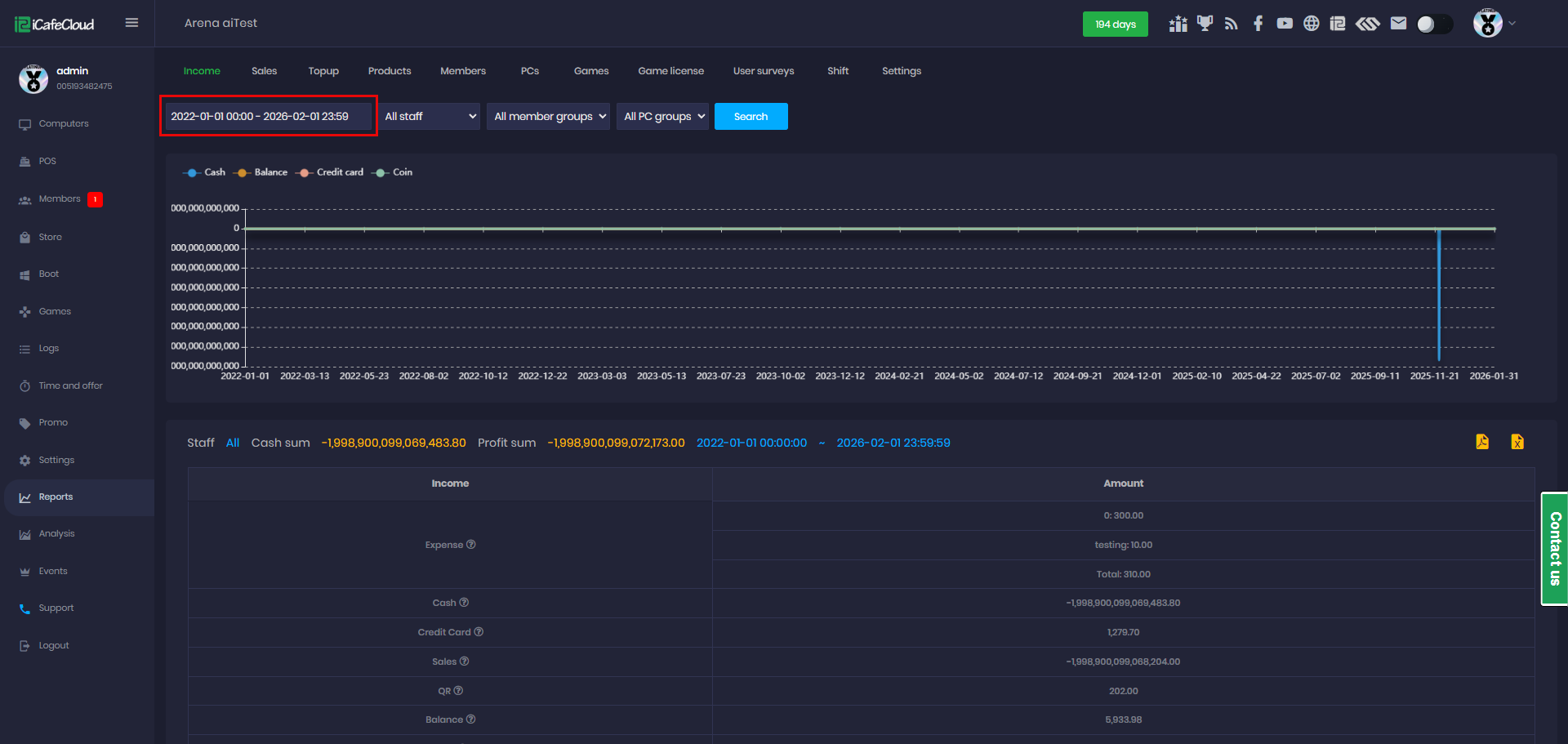Open the RSS feed icon

[x=1232, y=24]
